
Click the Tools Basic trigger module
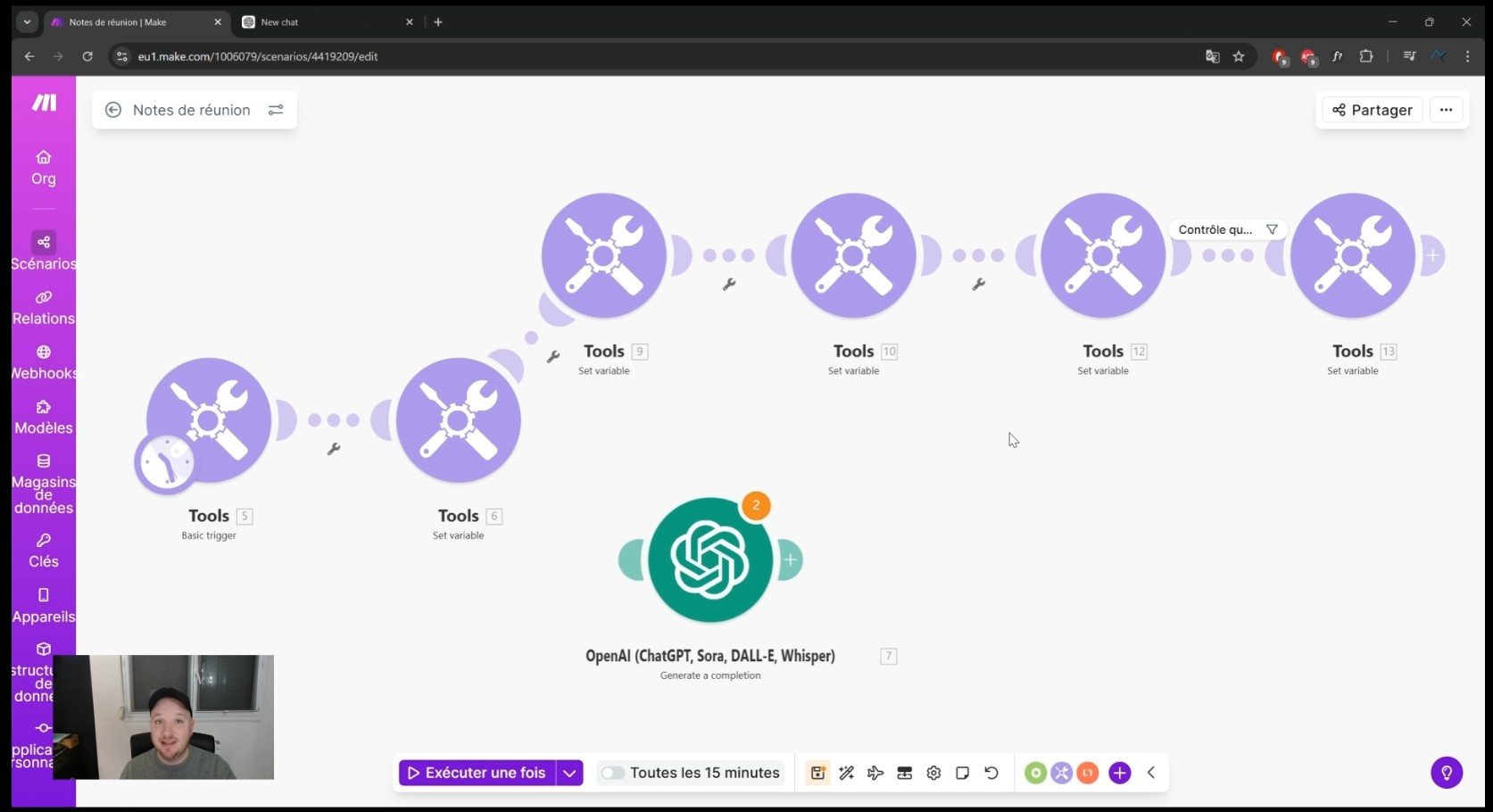209,420
